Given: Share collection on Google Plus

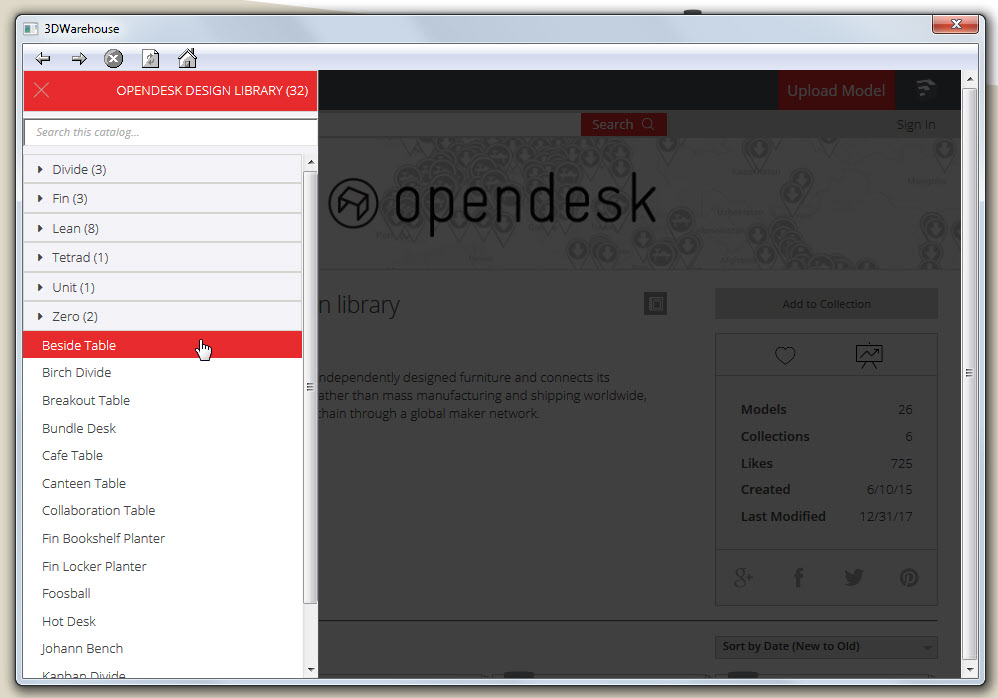Looking at the screenshot, I should (743, 578).
